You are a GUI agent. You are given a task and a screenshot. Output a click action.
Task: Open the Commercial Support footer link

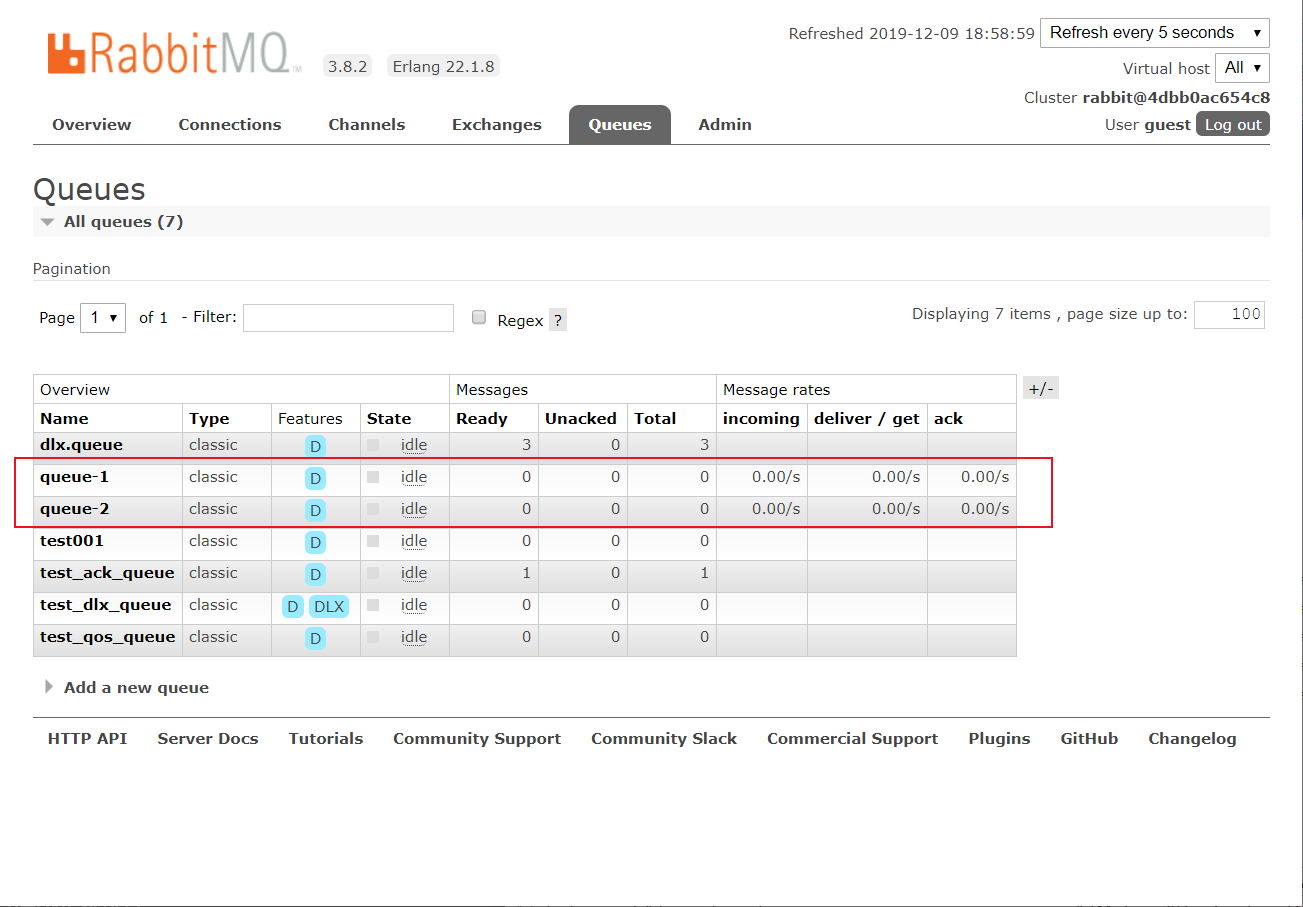(853, 739)
